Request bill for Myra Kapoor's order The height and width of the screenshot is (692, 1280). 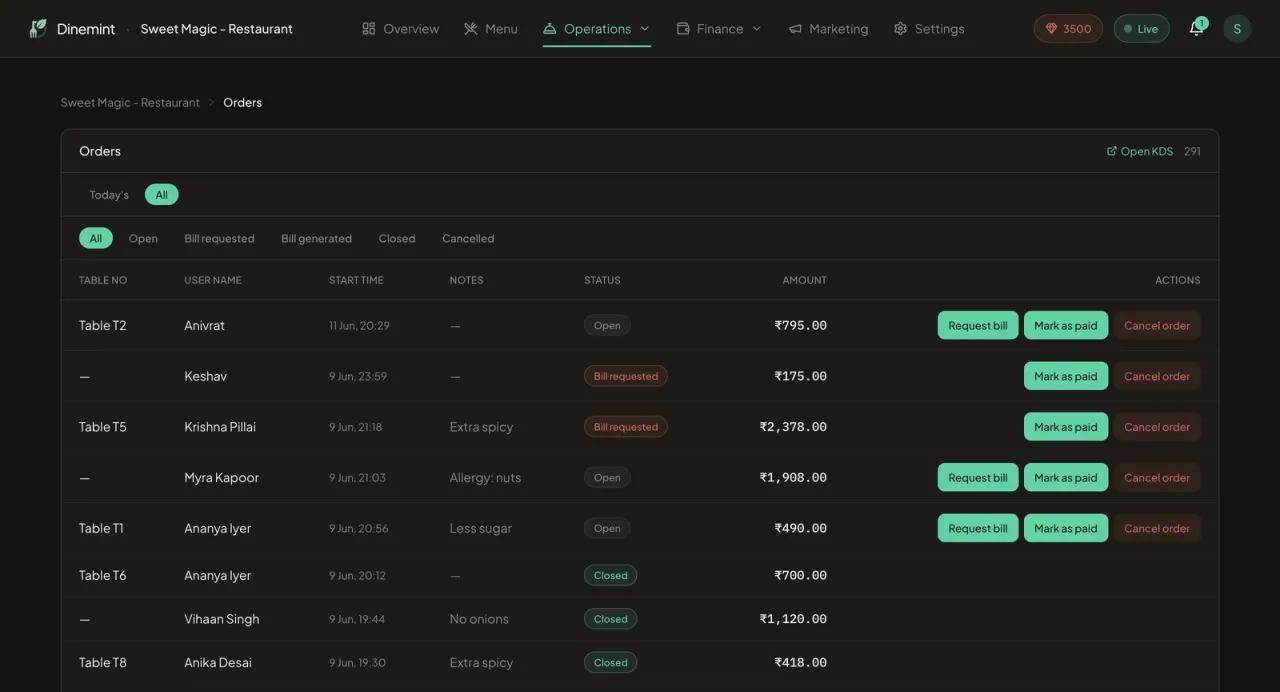[978, 477]
